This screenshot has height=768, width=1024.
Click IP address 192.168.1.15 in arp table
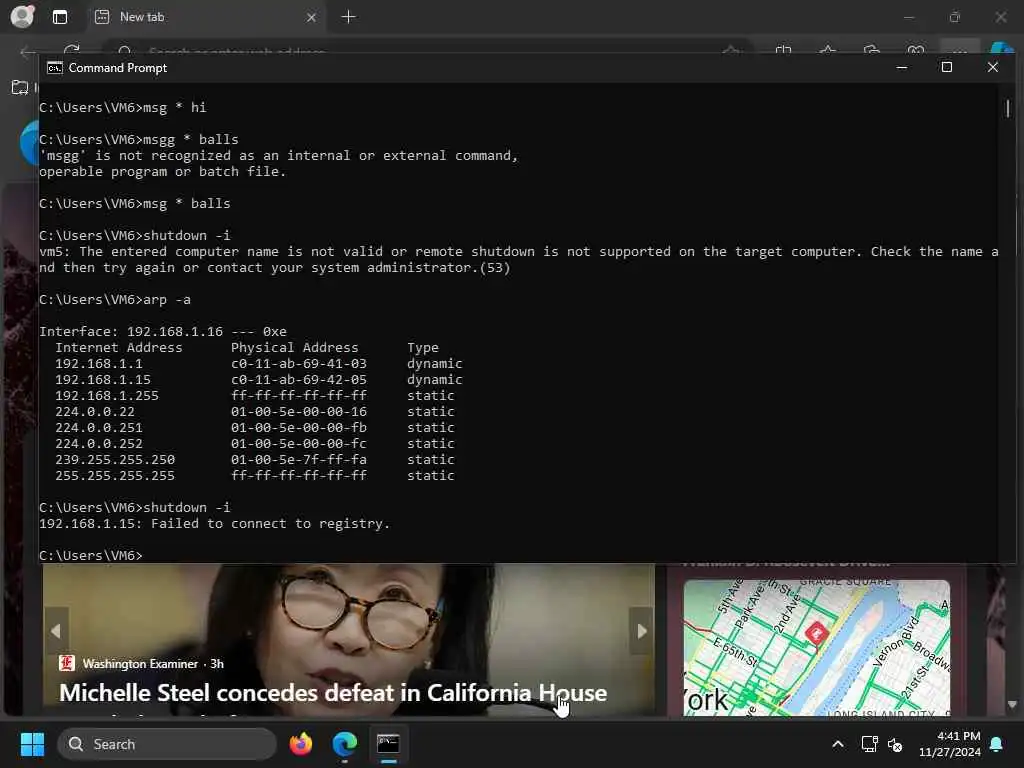(x=103, y=379)
